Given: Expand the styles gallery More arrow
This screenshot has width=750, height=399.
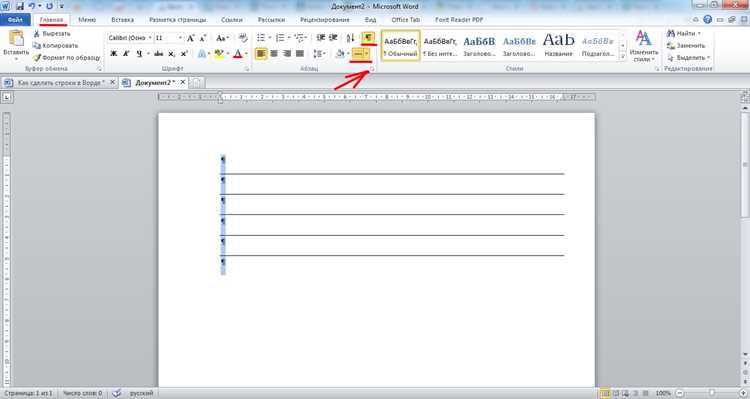Looking at the screenshot, I should point(623,56).
